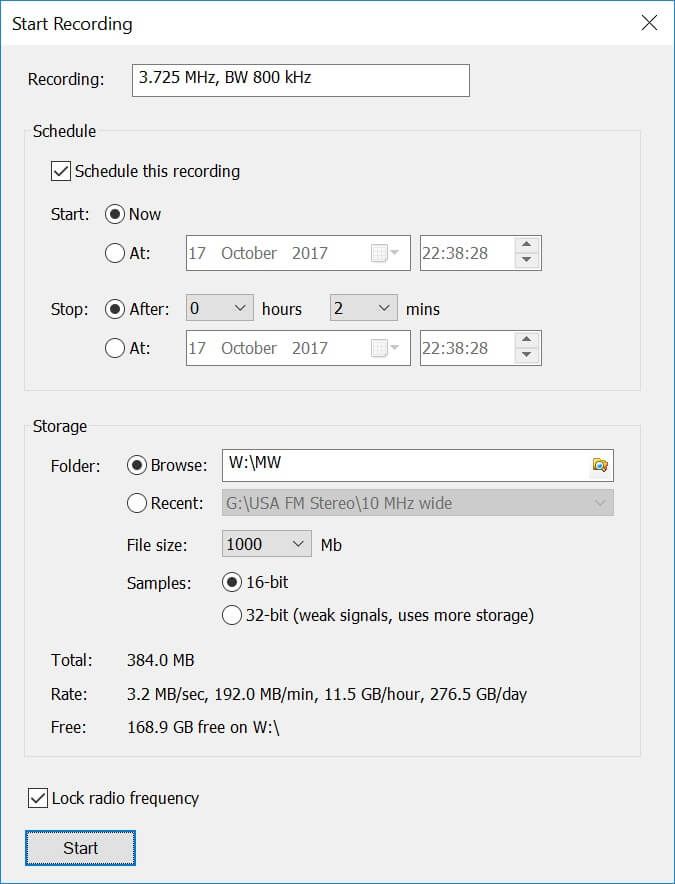Select 32-bit samples for weak signals
Viewport: 675px width, 884px height.
tap(235, 615)
